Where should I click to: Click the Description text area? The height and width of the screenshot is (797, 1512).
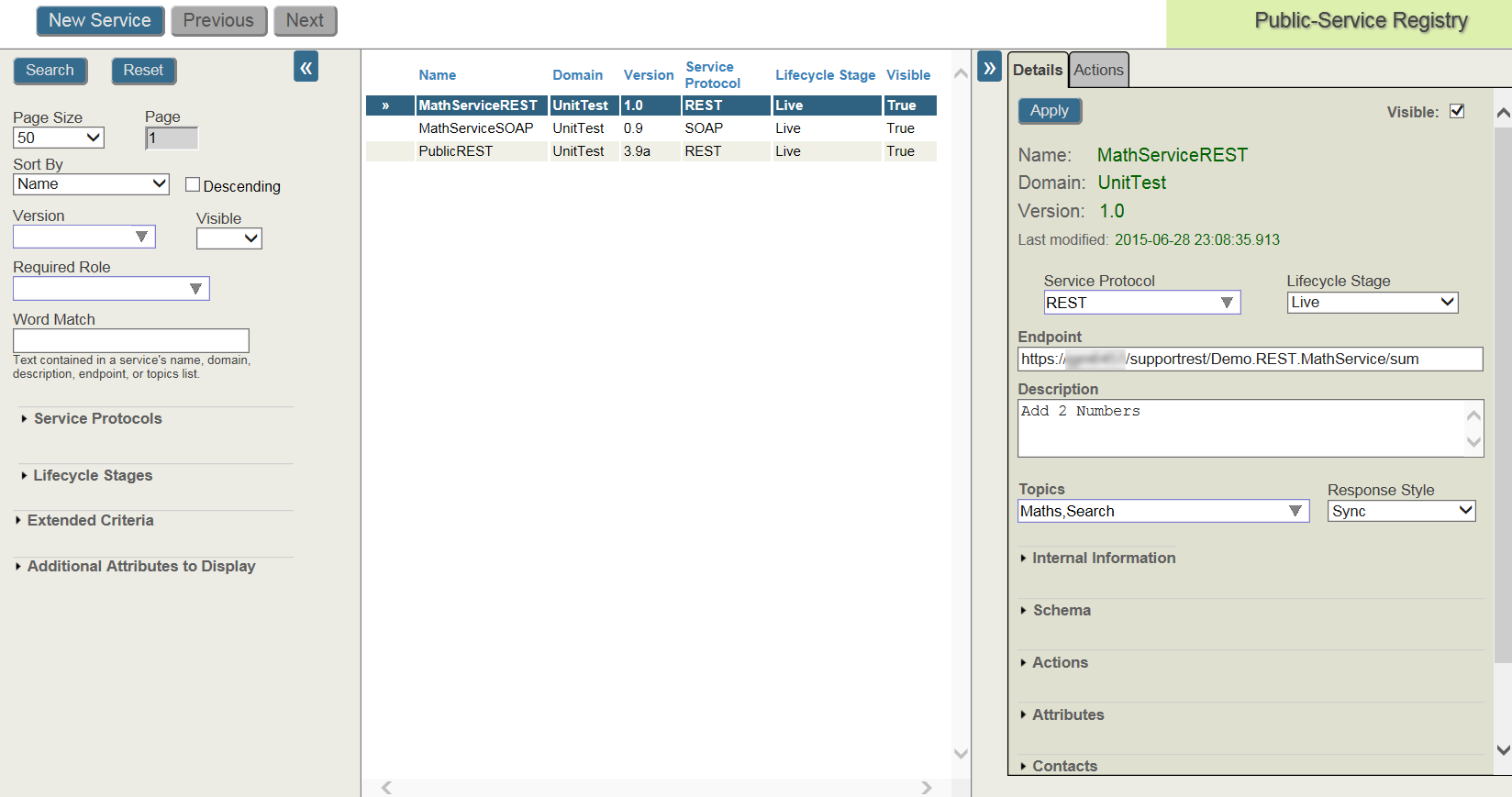click(1251, 428)
